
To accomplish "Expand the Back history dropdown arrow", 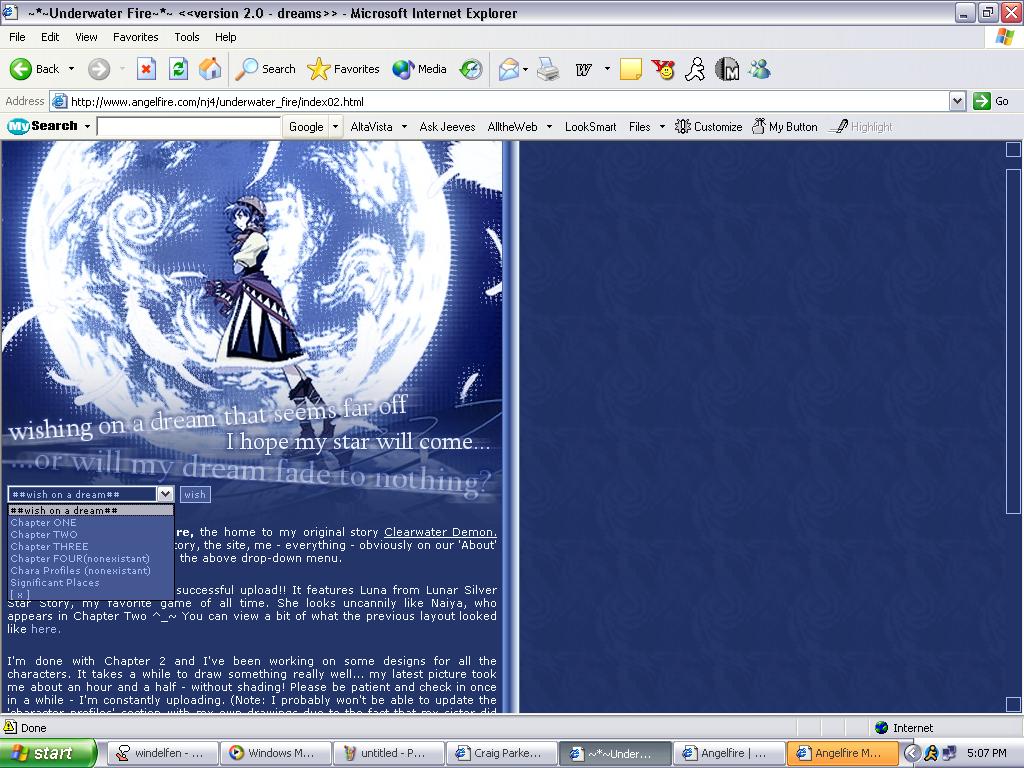I will [x=71, y=69].
